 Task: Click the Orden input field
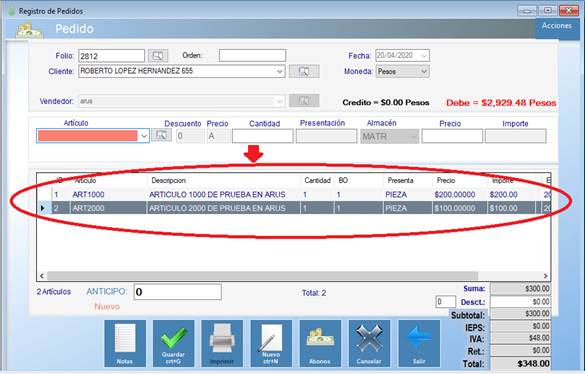pyautogui.click(x=252, y=56)
